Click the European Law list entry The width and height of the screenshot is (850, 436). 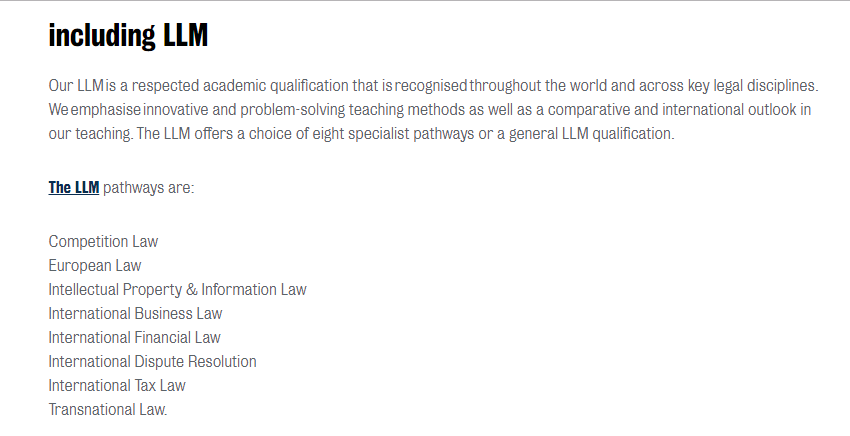pos(95,265)
